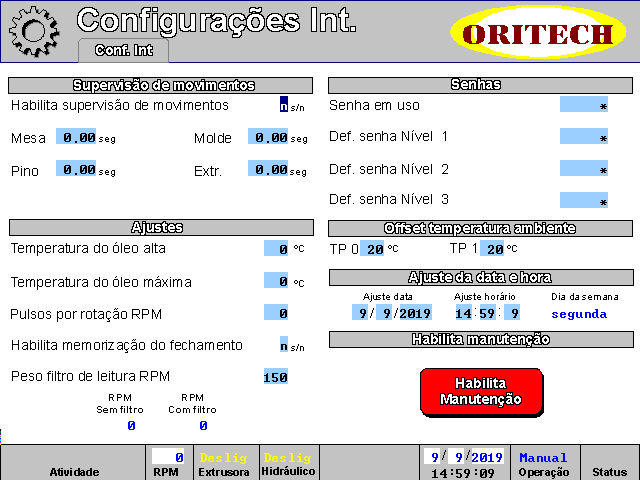
Task: Click the gear settings icon
Action: point(32,31)
